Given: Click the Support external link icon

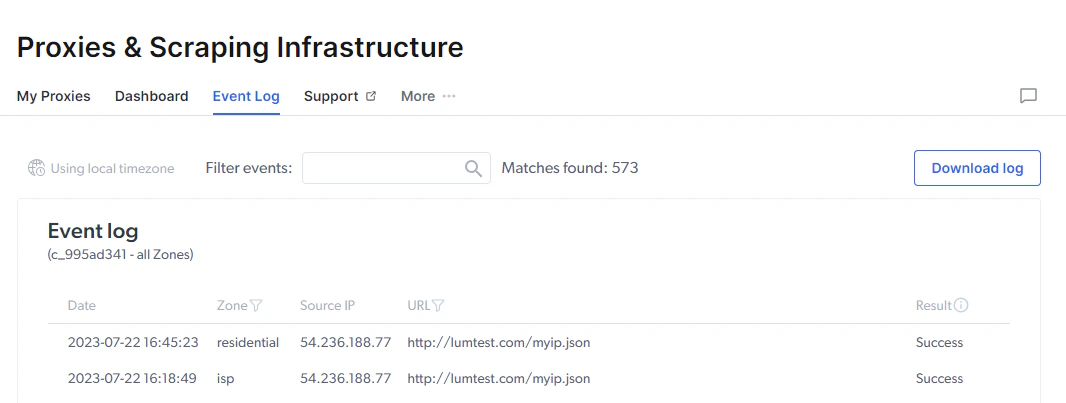Looking at the screenshot, I should click(371, 96).
